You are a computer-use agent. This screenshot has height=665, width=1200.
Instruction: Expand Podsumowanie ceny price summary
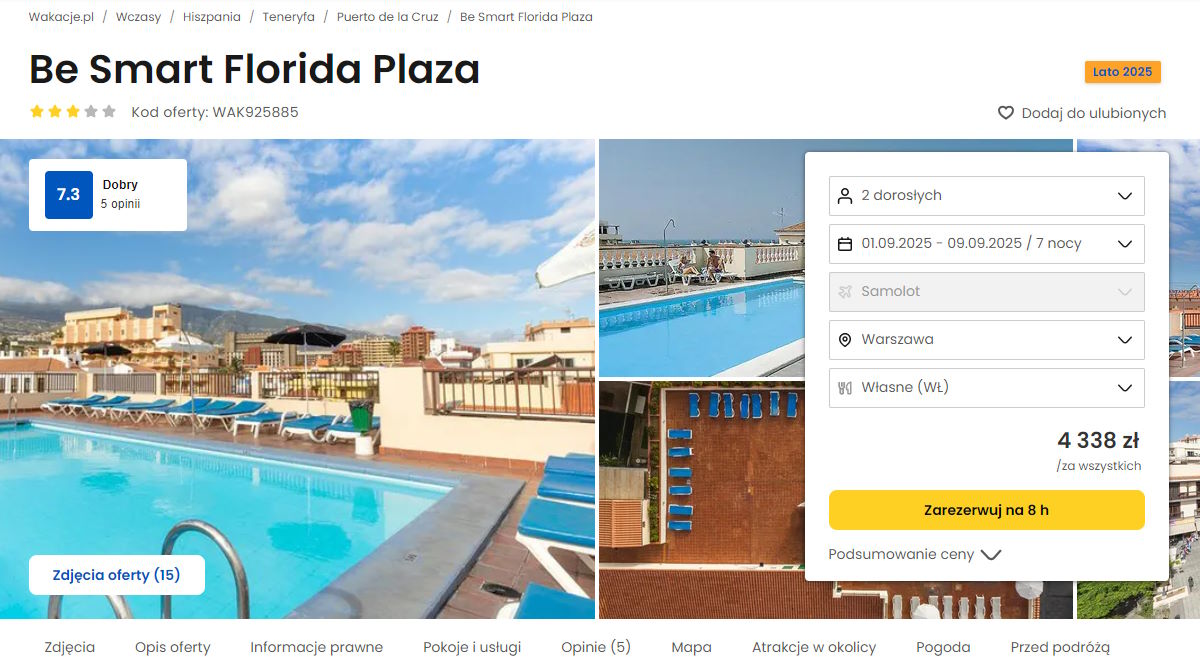(x=915, y=554)
